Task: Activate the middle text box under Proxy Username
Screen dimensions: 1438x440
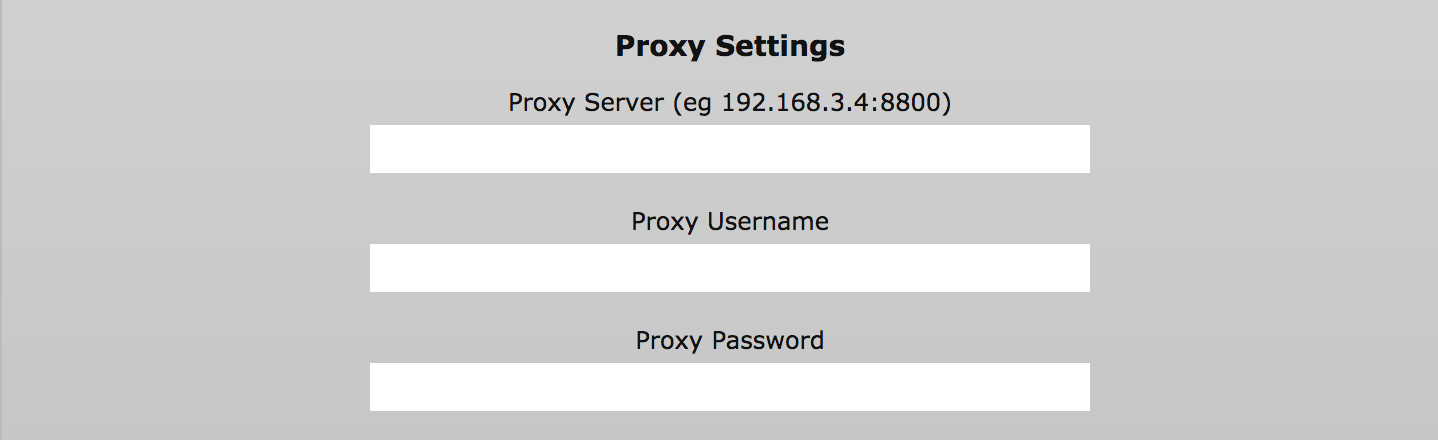Action: tap(729, 268)
